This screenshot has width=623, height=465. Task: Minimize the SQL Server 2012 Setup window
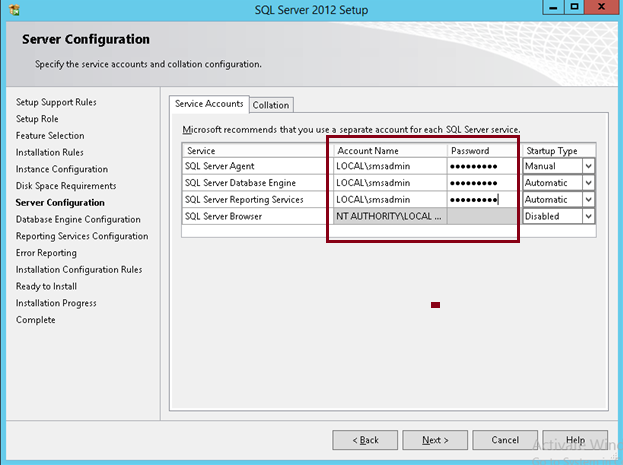tap(553, 7)
